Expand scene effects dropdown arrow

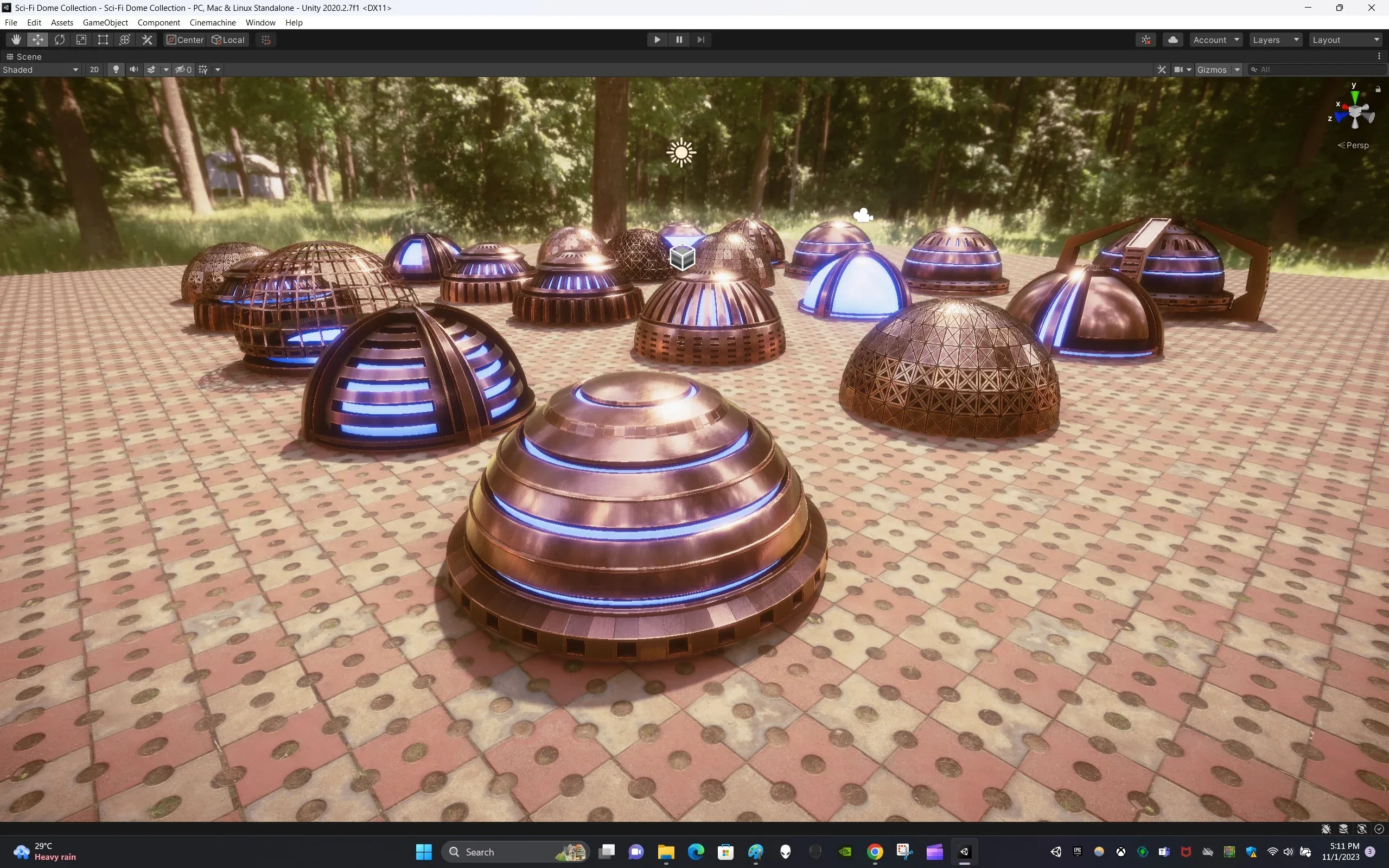(x=166, y=69)
